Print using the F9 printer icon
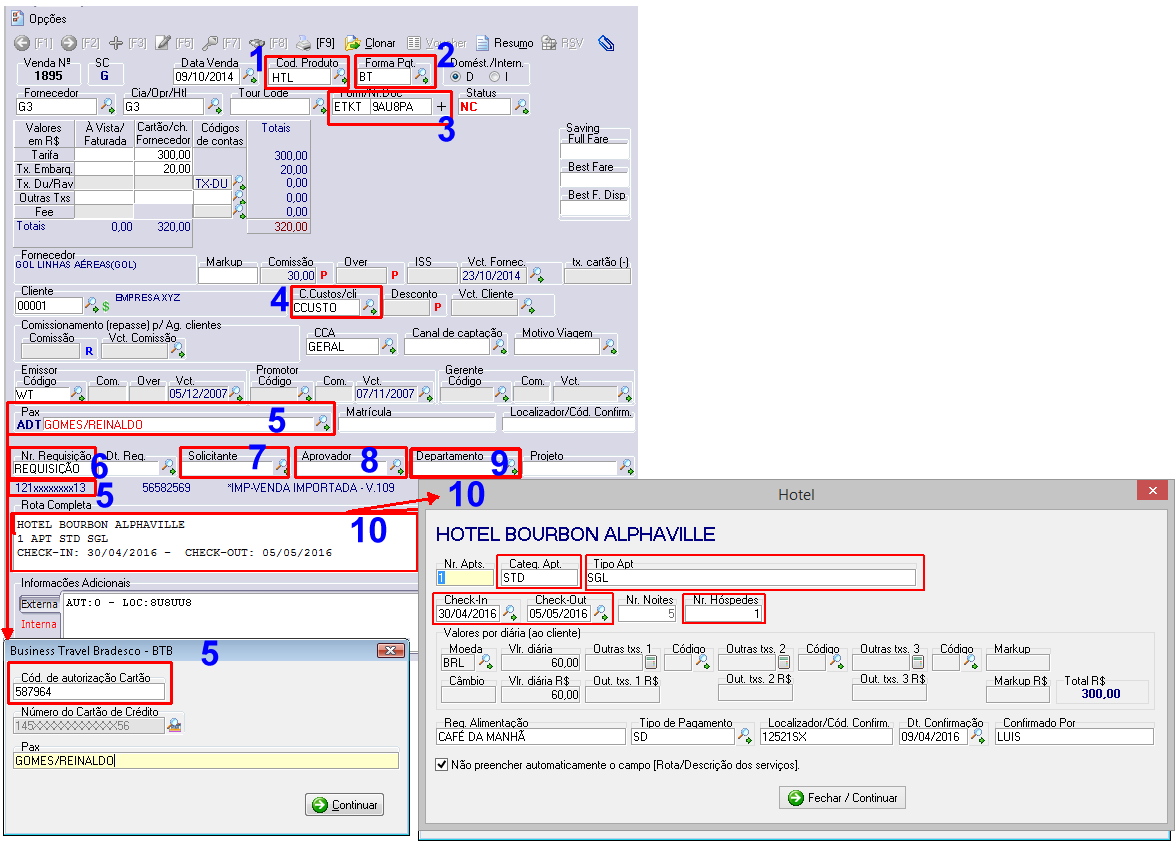The width and height of the screenshot is (1176, 850). pyautogui.click(x=304, y=44)
